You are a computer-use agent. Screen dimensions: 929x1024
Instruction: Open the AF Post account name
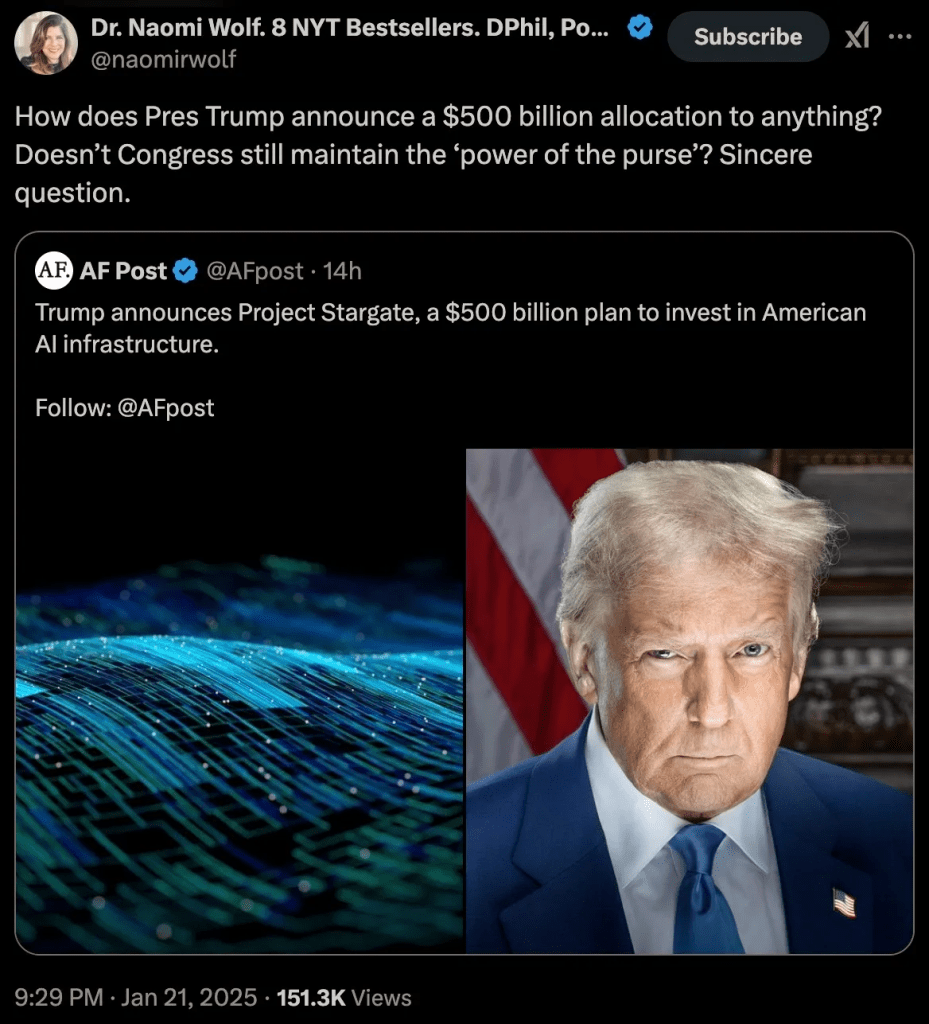123,270
